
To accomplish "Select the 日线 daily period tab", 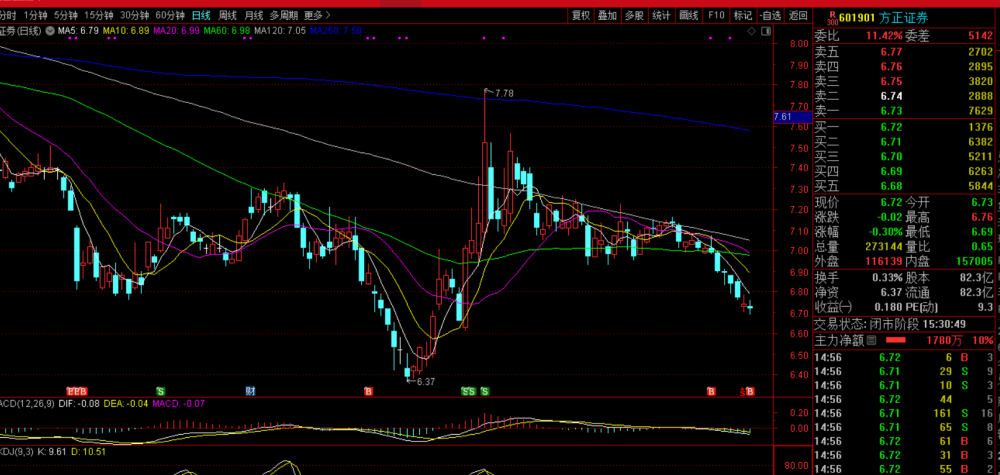I will (x=201, y=15).
